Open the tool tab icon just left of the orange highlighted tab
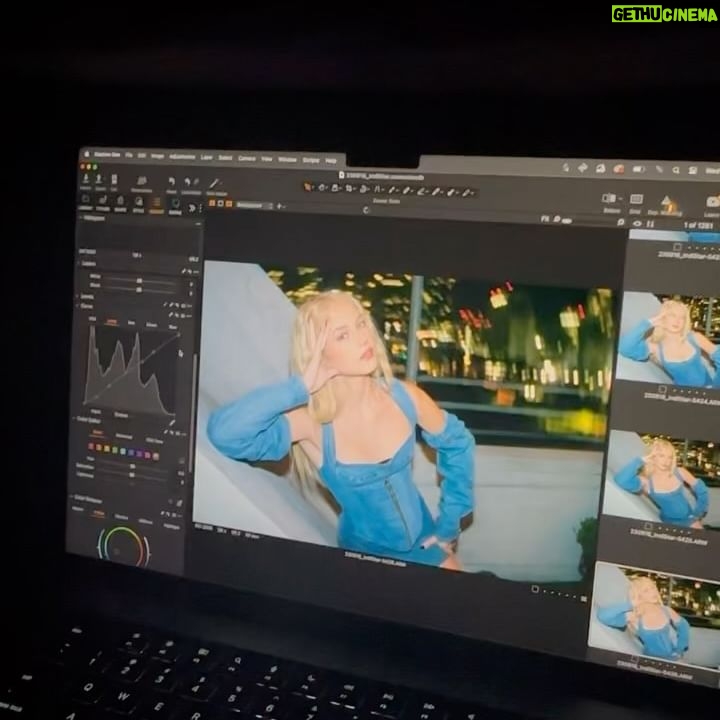Screen dimensions: 720x720 pyautogui.click(x=139, y=202)
